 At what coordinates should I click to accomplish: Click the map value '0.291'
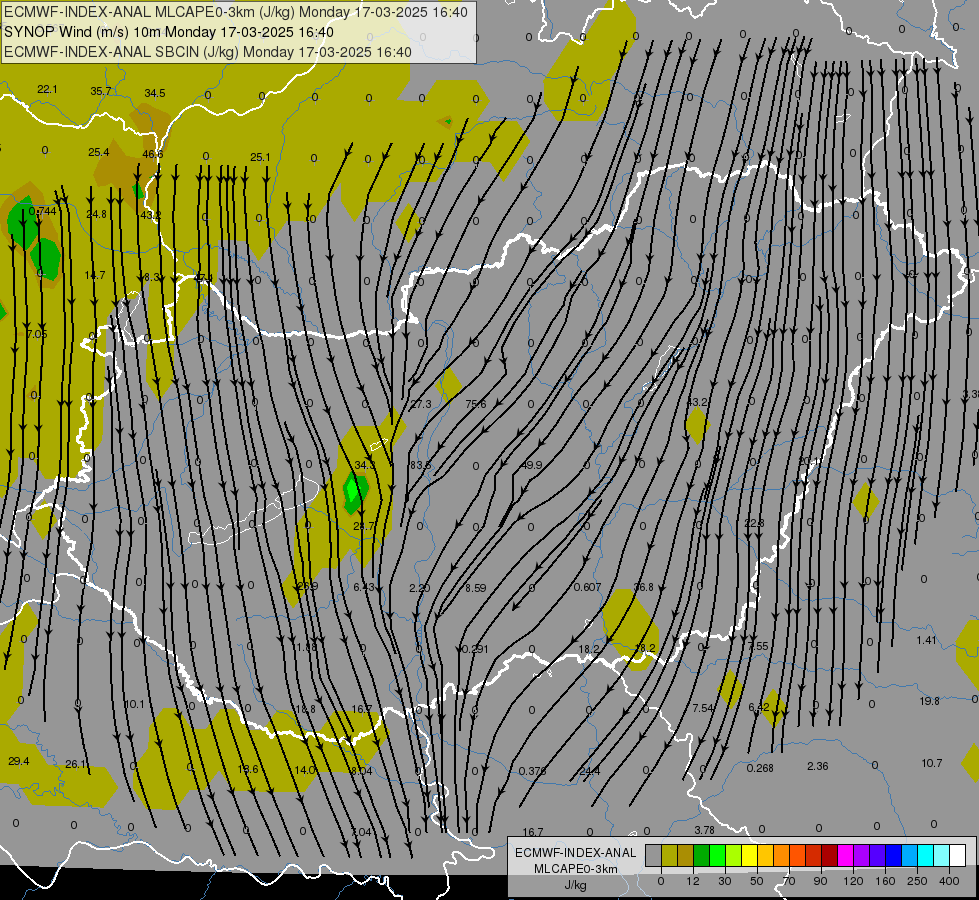coord(475,649)
